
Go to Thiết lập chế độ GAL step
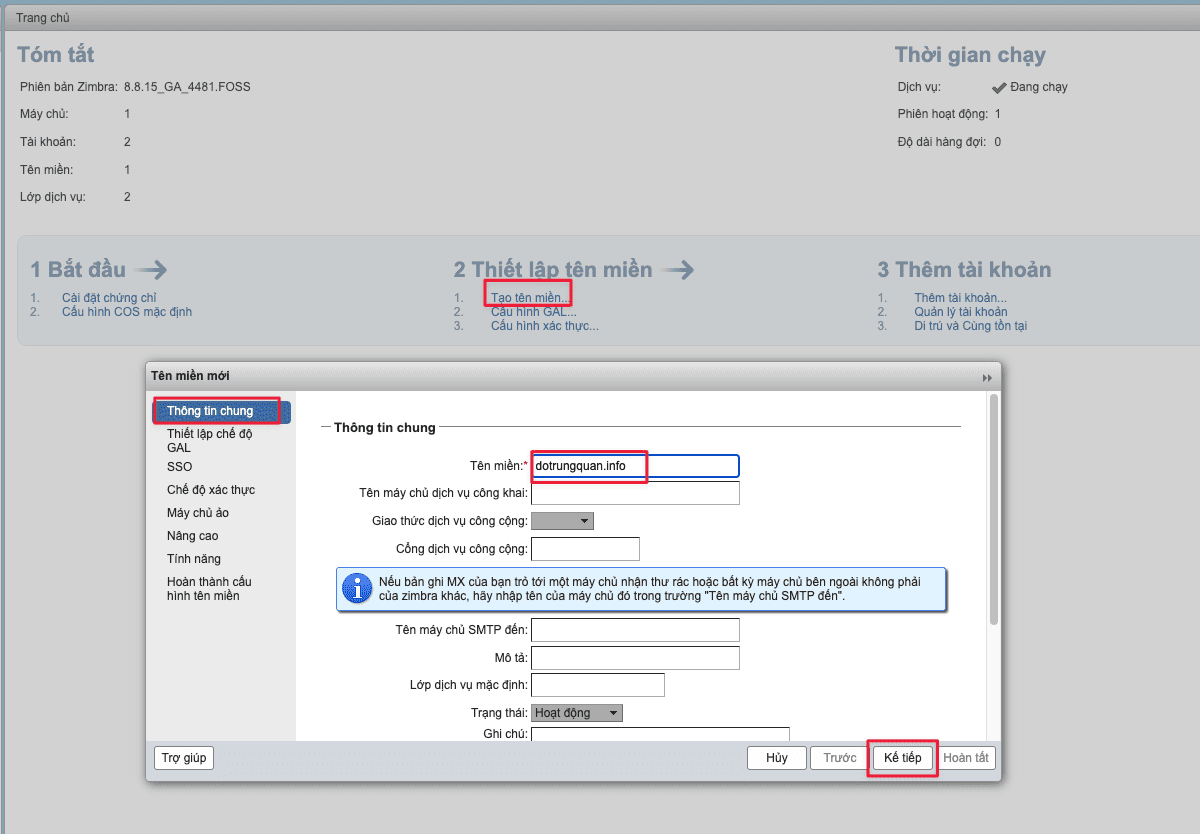209,441
